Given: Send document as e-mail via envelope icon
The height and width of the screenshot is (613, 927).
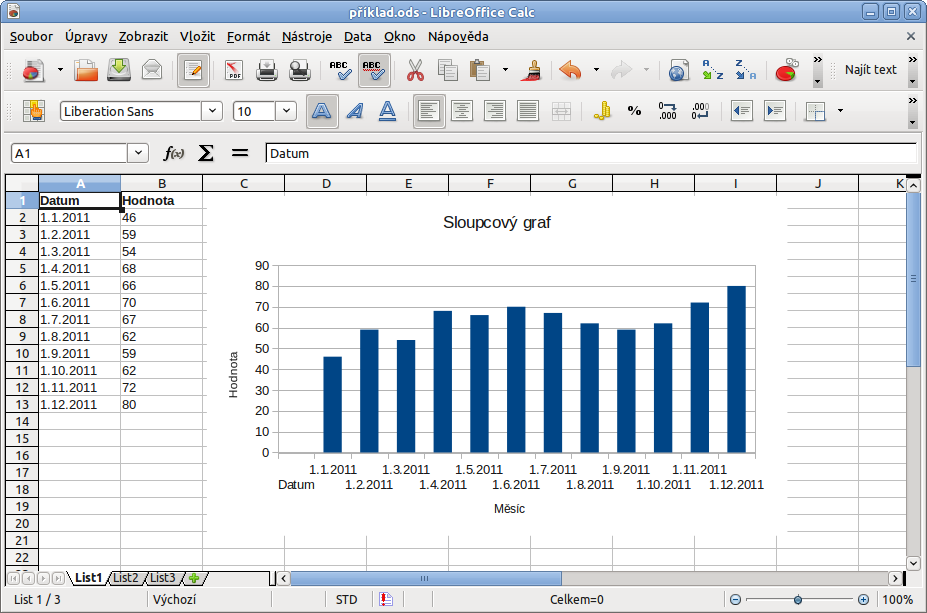Looking at the screenshot, I should [x=152, y=70].
